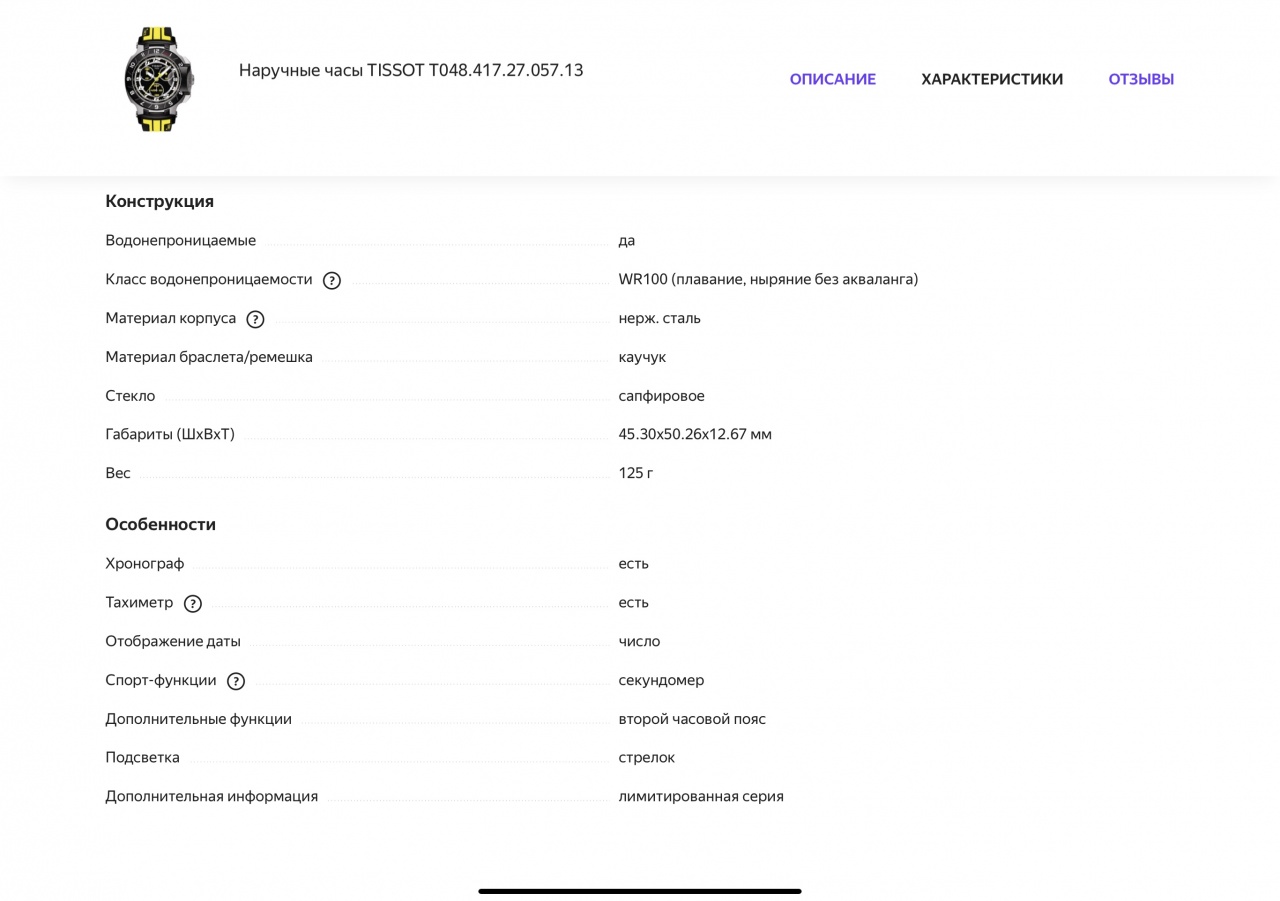Select the ХАРАКТЕРИСТИКИ tab

[992, 79]
